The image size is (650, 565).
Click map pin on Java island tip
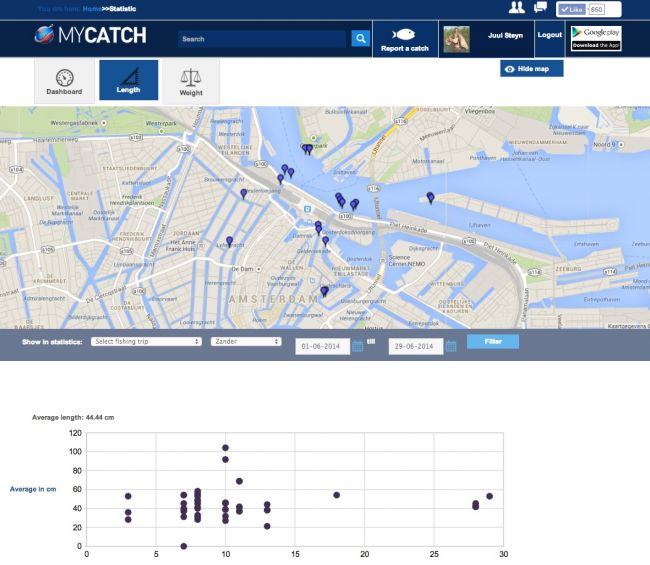tap(430, 198)
